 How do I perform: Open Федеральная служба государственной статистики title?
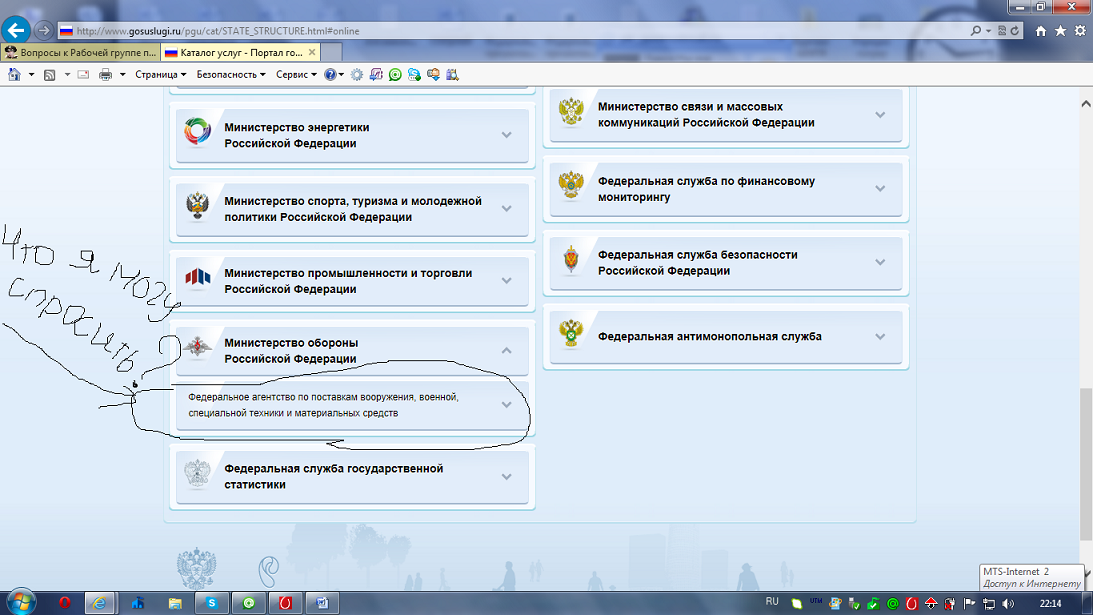pyautogui.click(x=334, y=476)
